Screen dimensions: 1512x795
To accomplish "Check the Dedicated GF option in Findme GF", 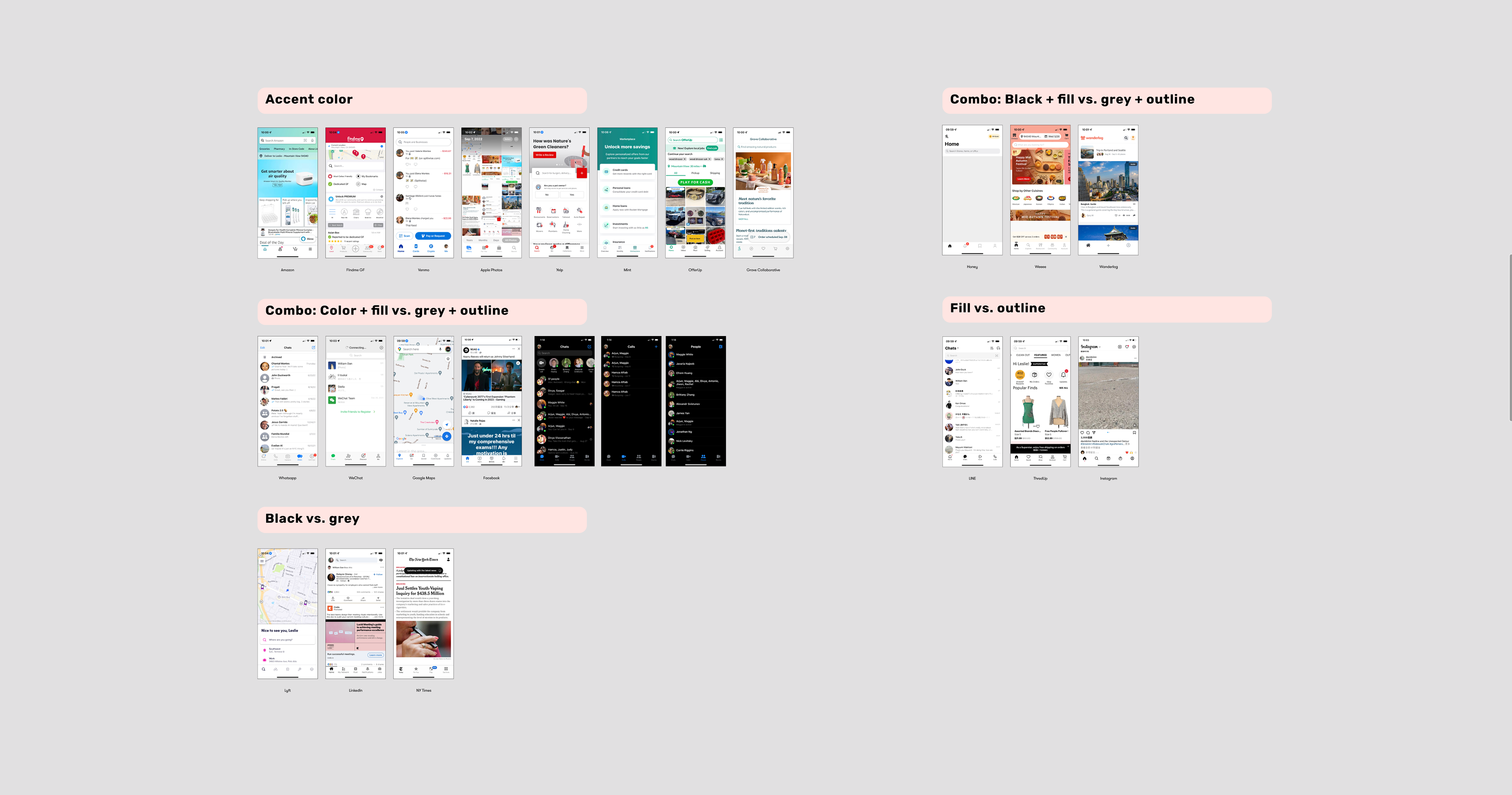I will 331,184.
